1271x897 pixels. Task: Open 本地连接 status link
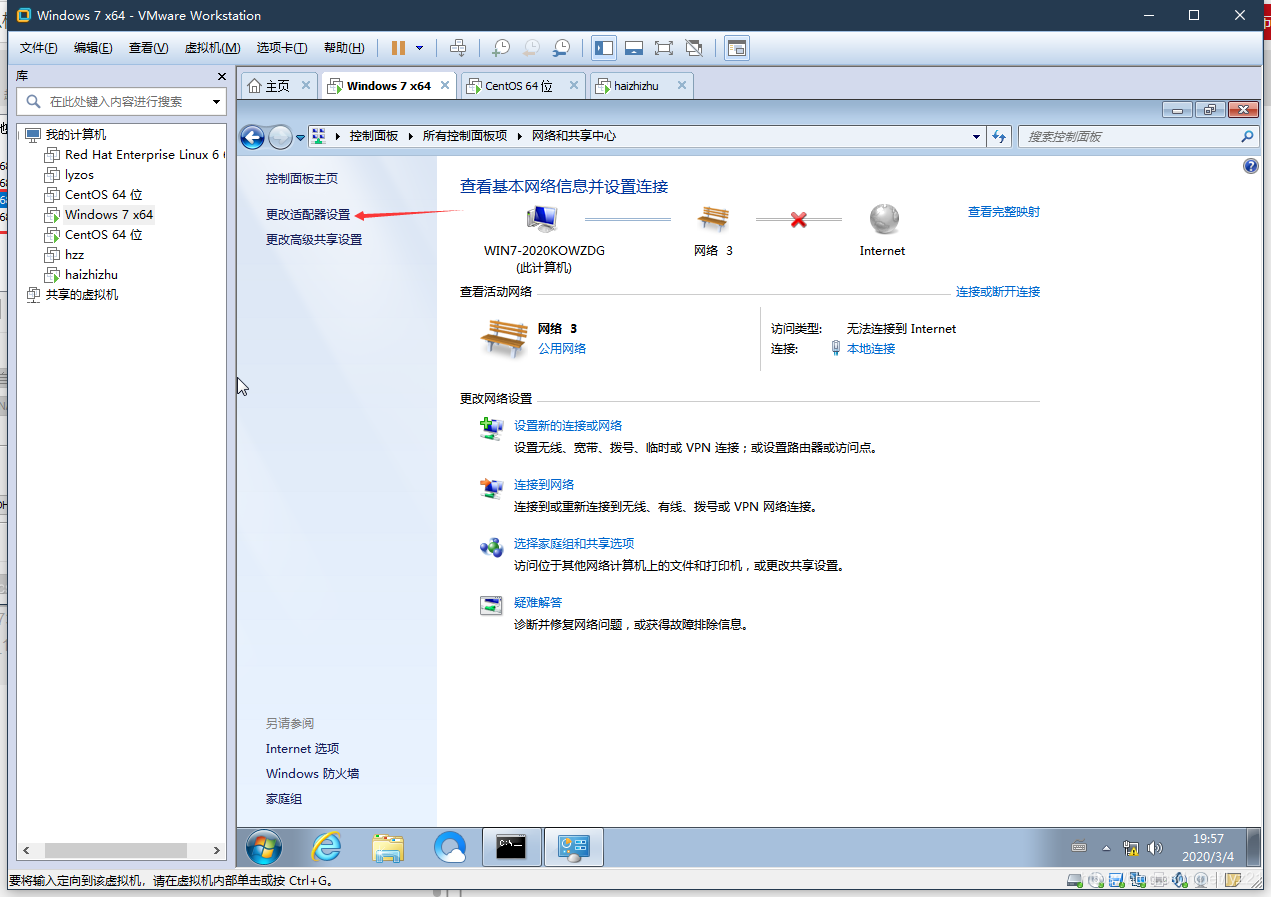(x=871, y=349)
